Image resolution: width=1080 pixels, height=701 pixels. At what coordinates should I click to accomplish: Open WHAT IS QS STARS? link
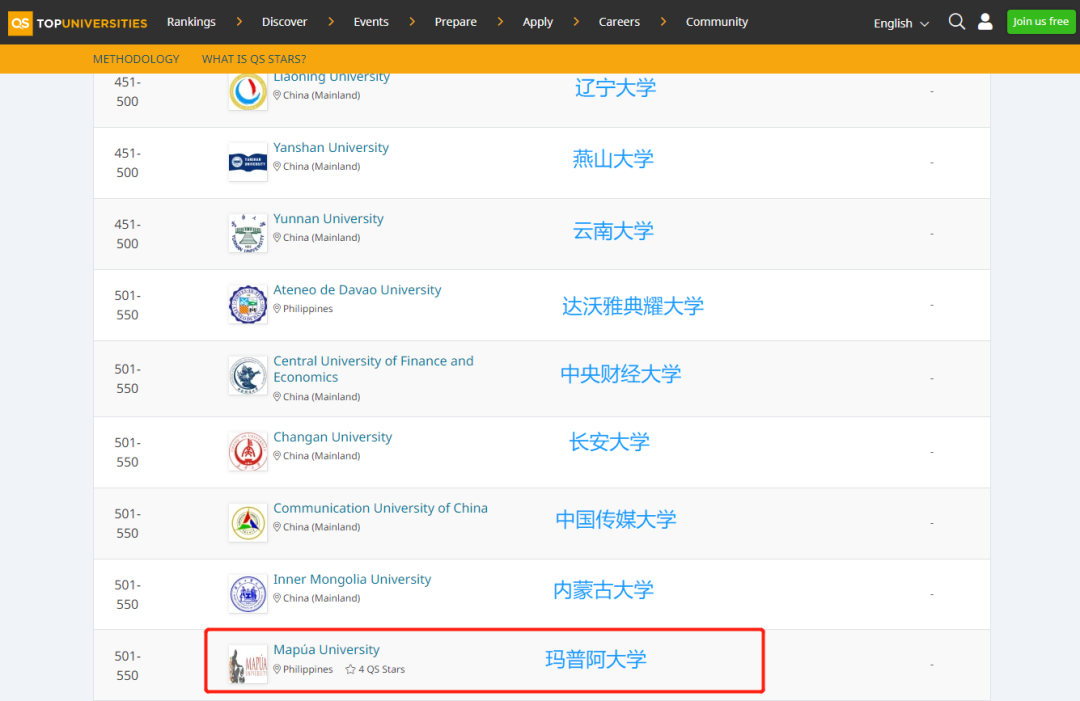click(253, 59)
